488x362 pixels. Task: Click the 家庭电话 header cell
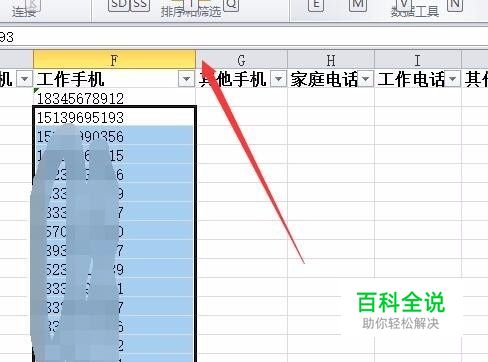tap(331, 79)
